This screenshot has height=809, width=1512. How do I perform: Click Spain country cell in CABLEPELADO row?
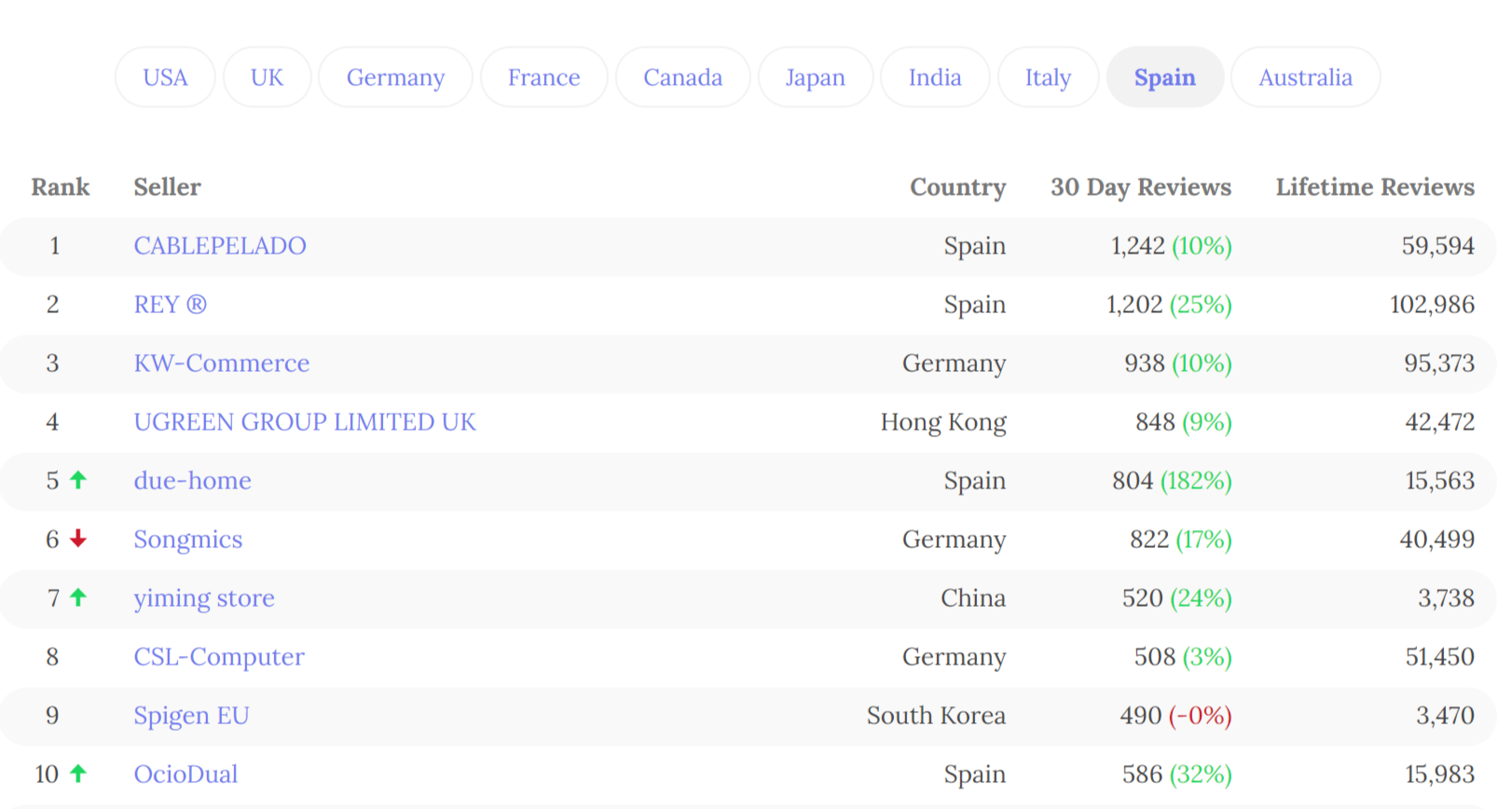(x=975, y=247)
